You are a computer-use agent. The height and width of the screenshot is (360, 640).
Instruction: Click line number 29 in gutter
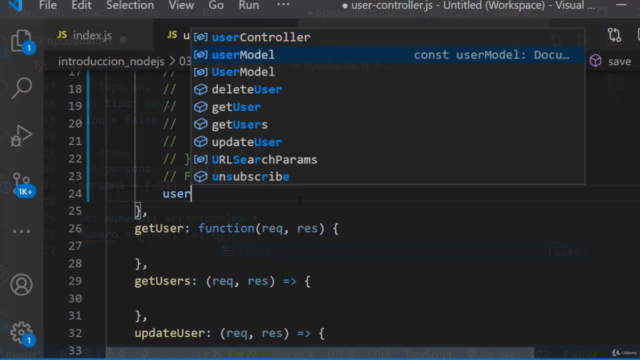[75, 281]
